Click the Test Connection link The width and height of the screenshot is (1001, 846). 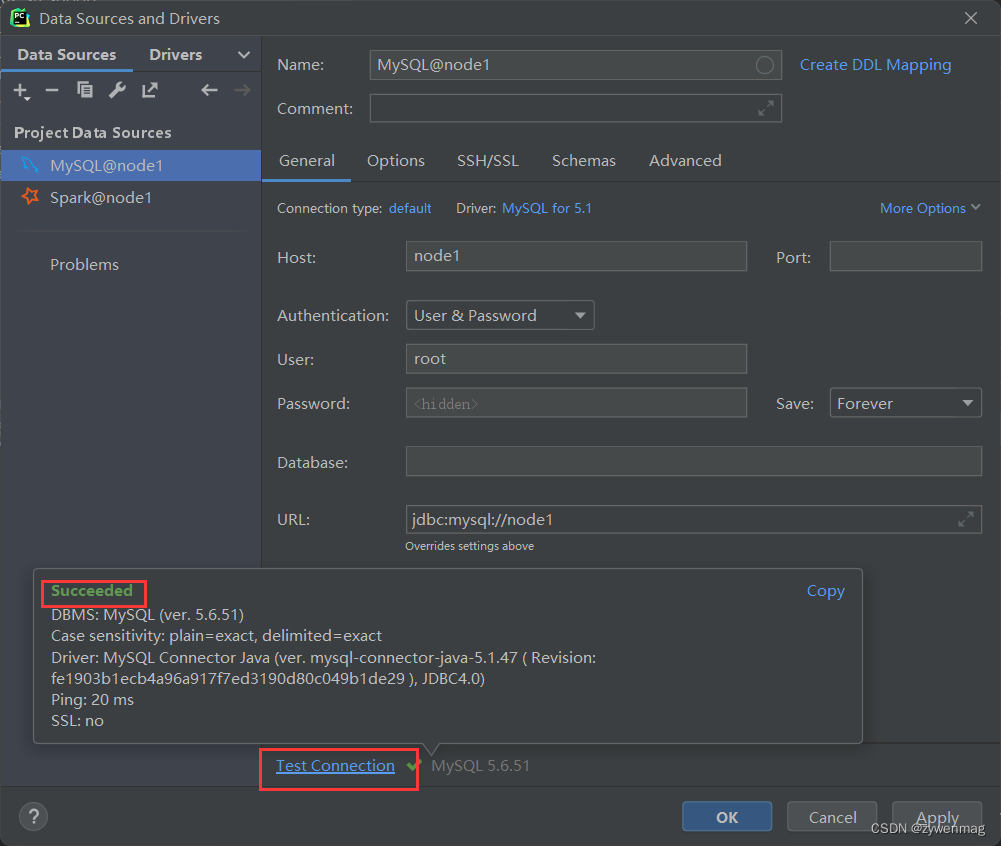click(x=334, y=765)
